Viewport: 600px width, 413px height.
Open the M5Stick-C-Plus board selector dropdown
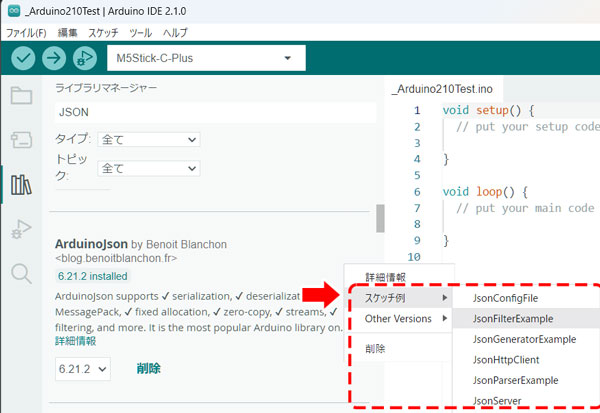click(x=206, y=58)
